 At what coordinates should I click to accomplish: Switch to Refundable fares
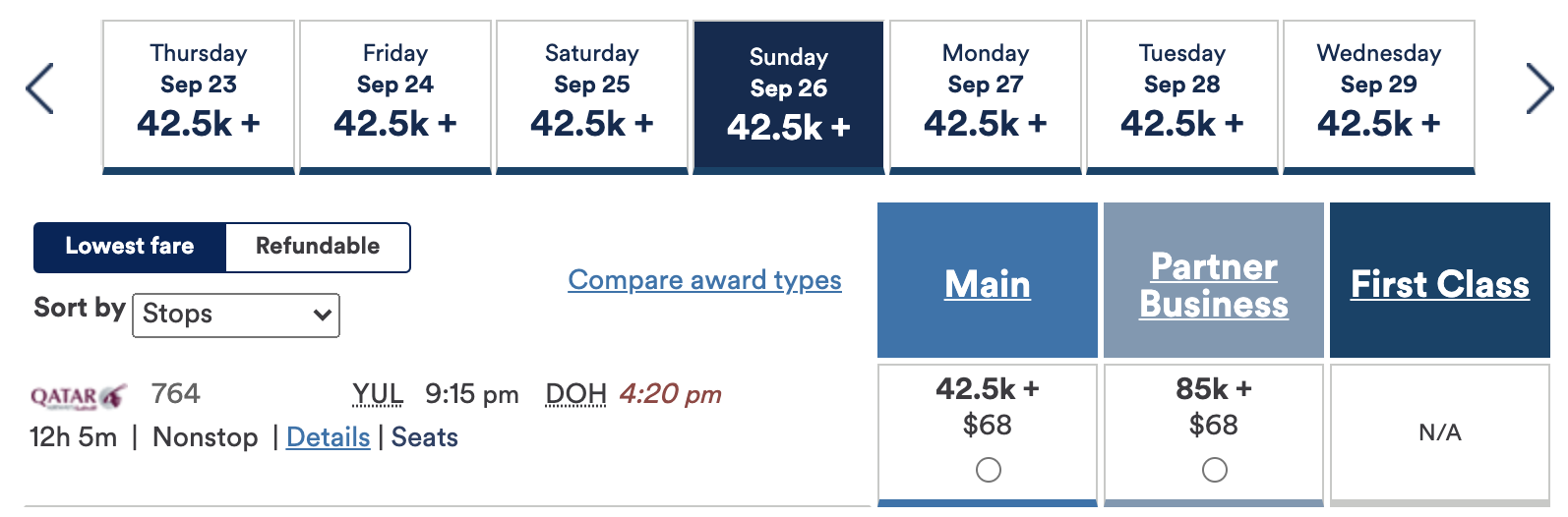pyautogui.click(x=317, y=247)
